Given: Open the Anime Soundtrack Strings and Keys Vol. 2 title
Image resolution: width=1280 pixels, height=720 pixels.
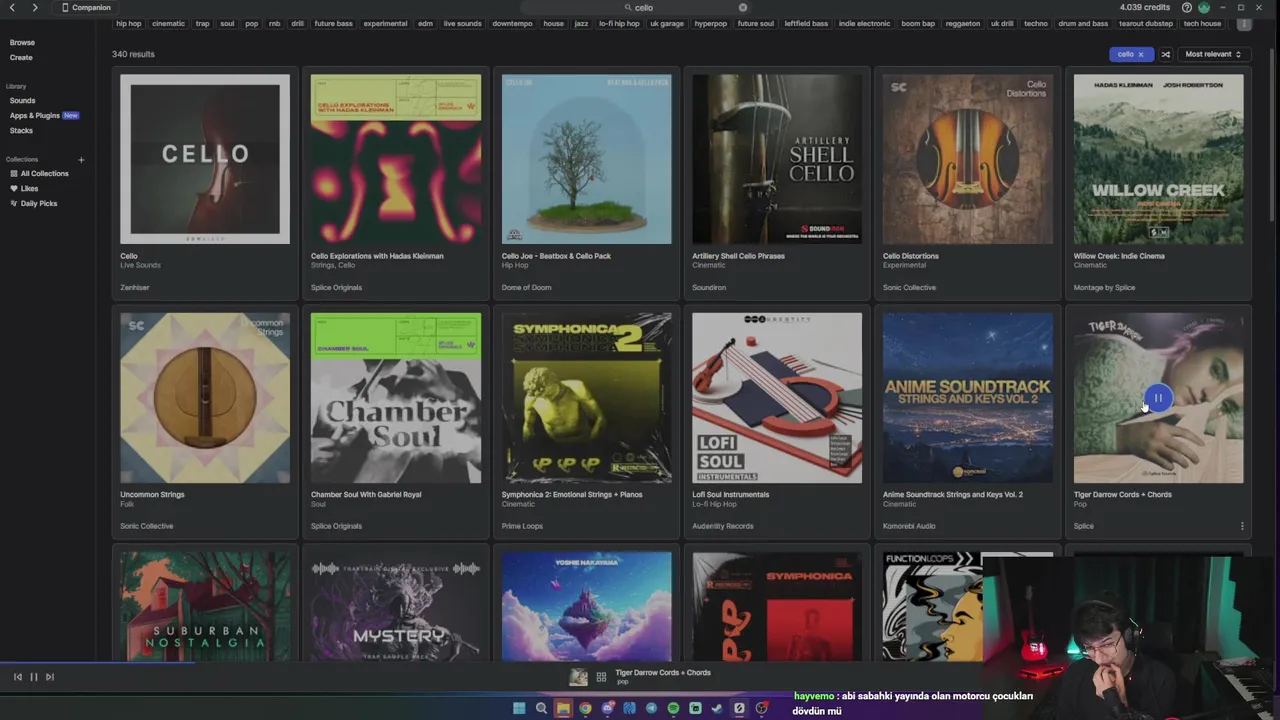Looking at the screenshot, I should coord(953,494).
